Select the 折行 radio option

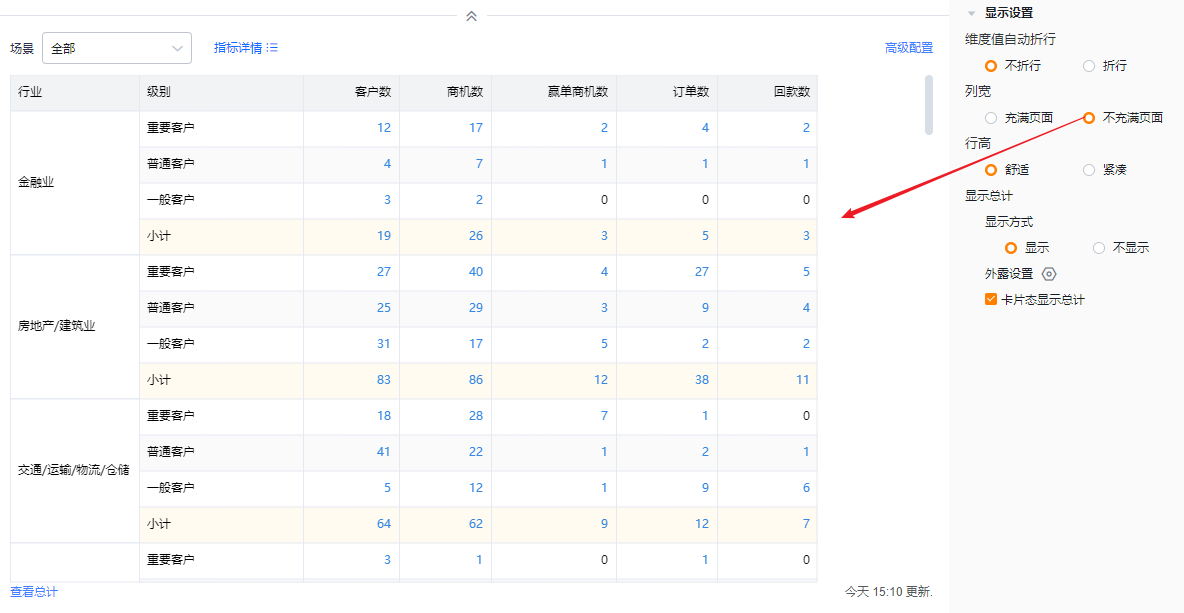click(1089, 66)
